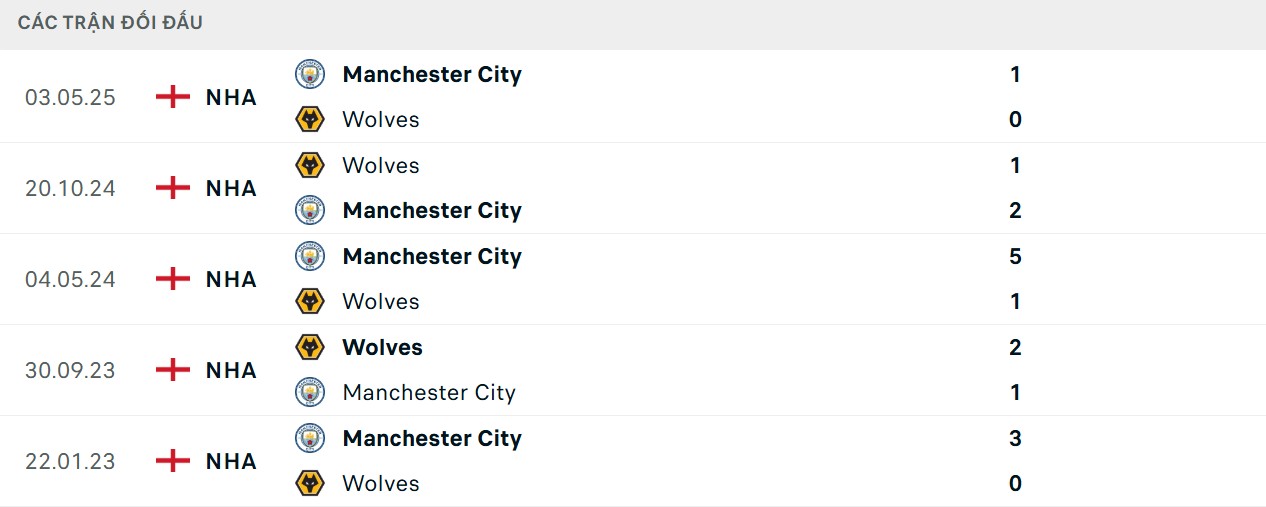
Task: Open bold Wolves name in 30.09.23 match
Action: click(x=382, y=347)
